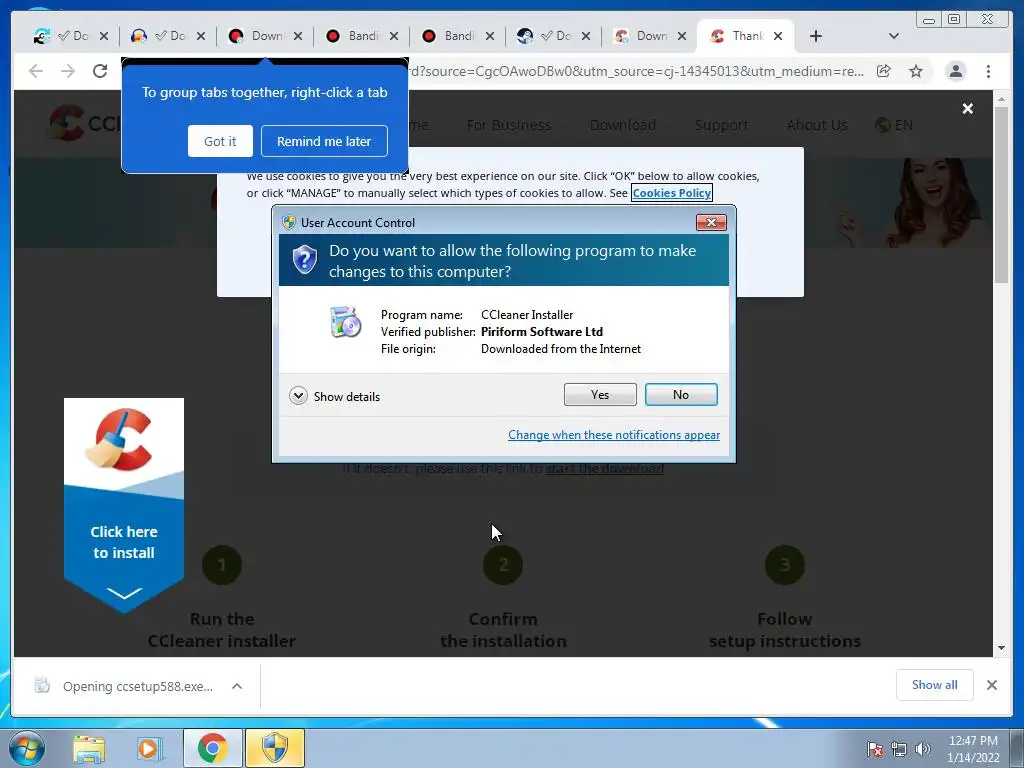The height and width of the screenshot is (768, 1024).
Task: Close the Thank tab
Action: point(778,36)
